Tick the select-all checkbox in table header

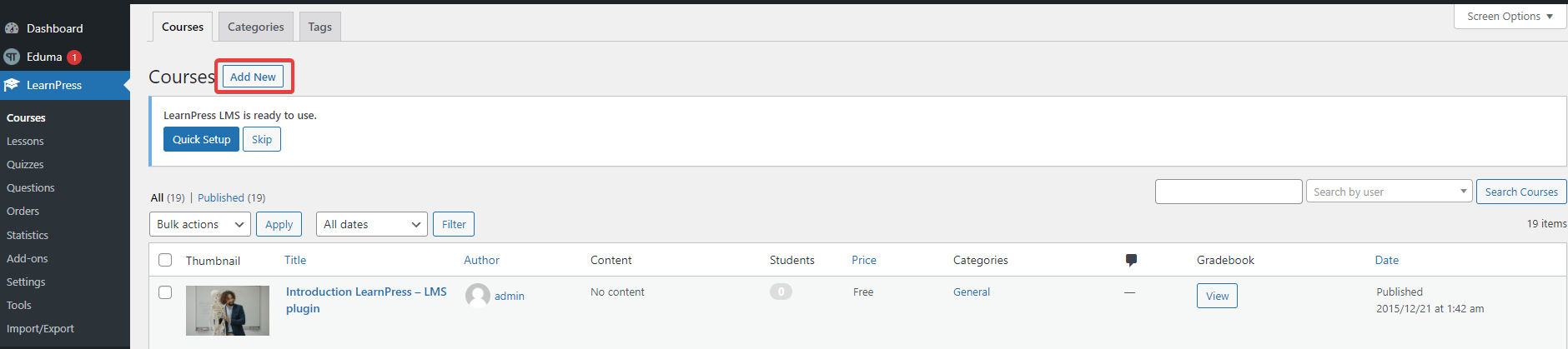165,260
